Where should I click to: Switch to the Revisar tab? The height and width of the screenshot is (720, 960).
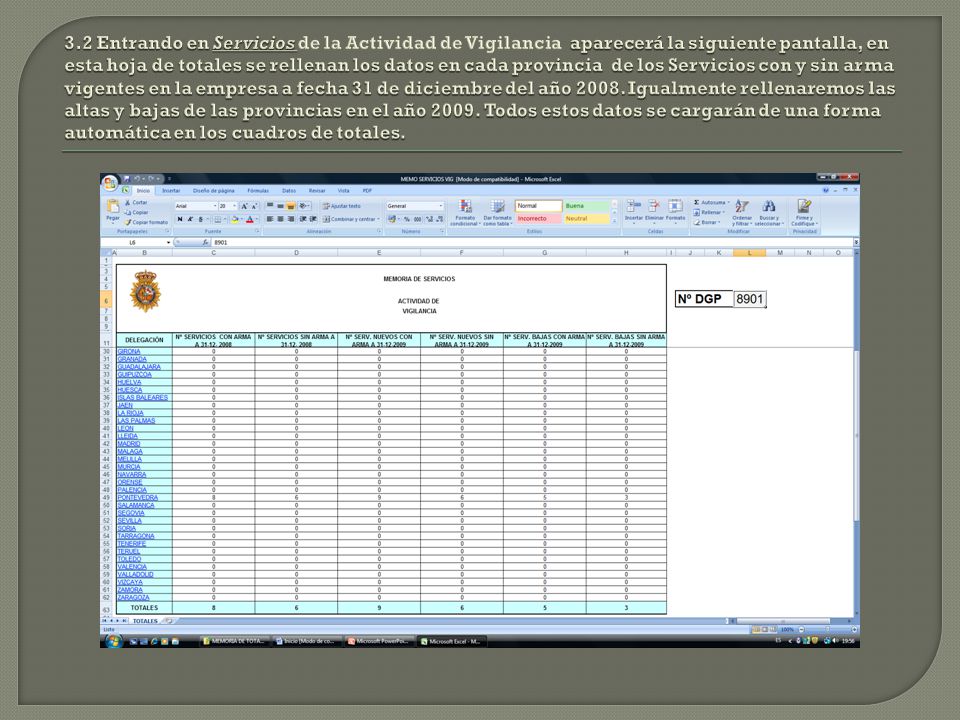tap(317, 191)
